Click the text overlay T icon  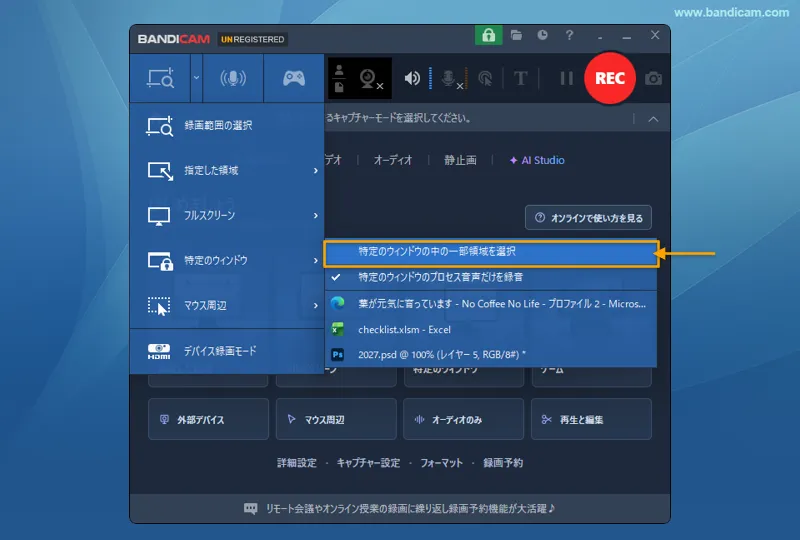[520, 79]
